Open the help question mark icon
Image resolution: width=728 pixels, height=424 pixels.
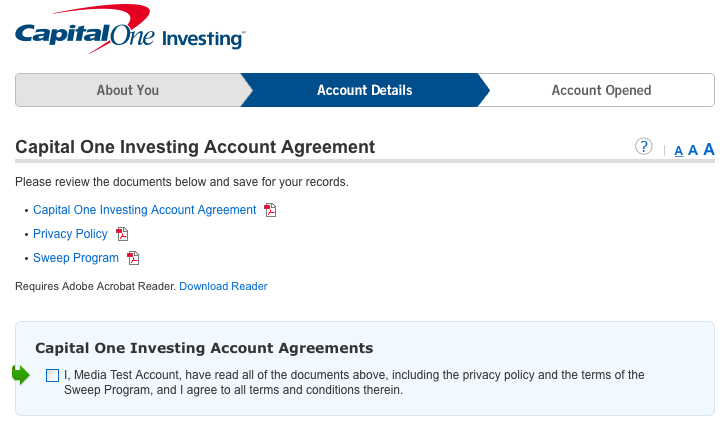(x=644, y=147)
